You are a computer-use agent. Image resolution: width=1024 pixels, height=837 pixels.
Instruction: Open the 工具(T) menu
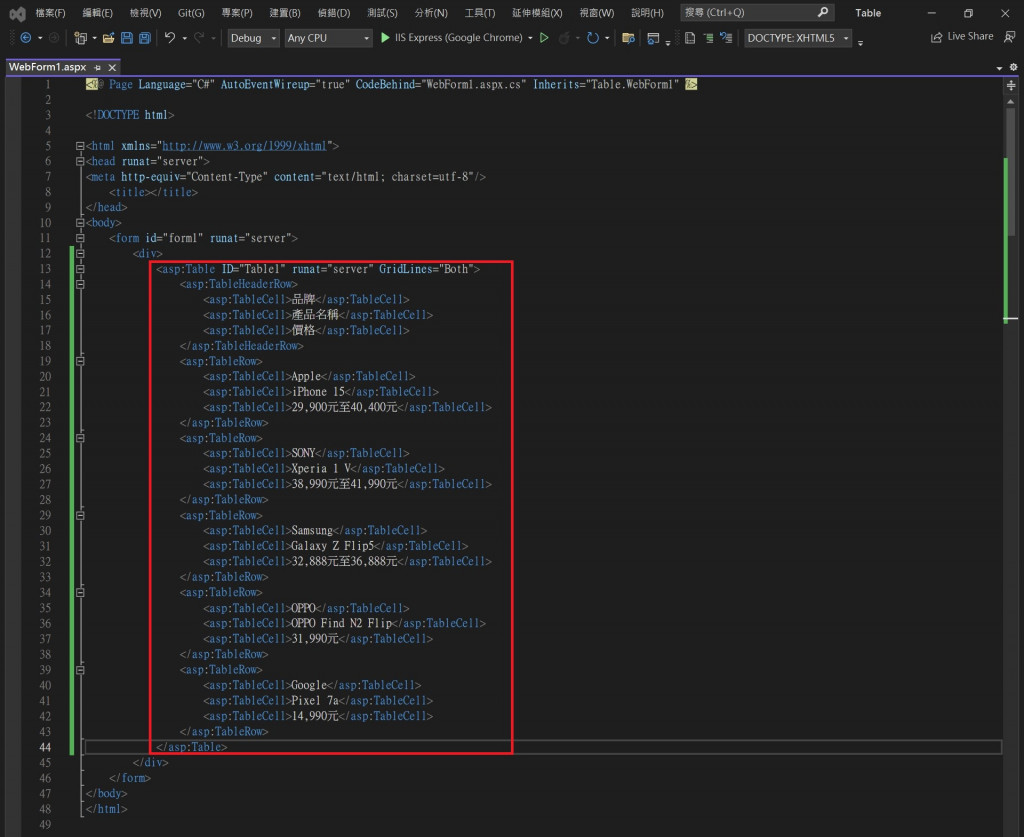click(x=480, y=12)
